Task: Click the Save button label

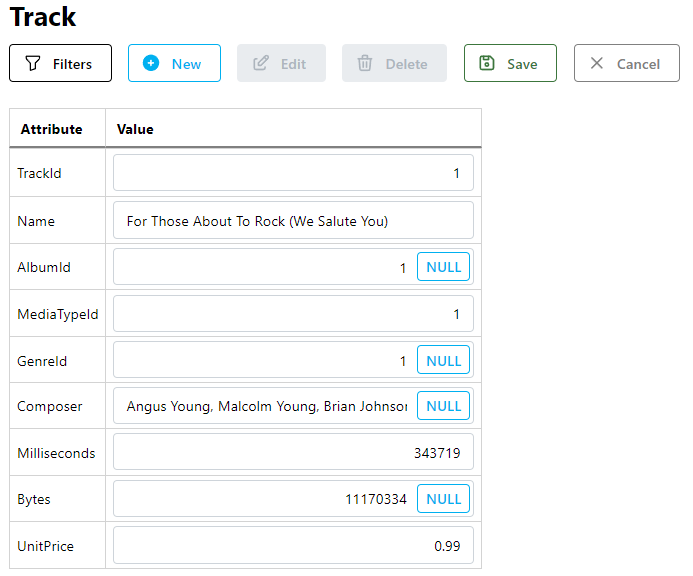Action: point(522,64)
